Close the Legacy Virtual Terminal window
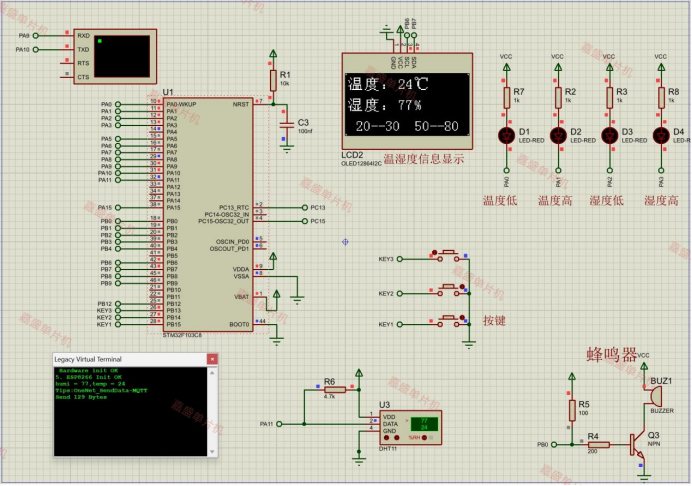 click(212, 359)
